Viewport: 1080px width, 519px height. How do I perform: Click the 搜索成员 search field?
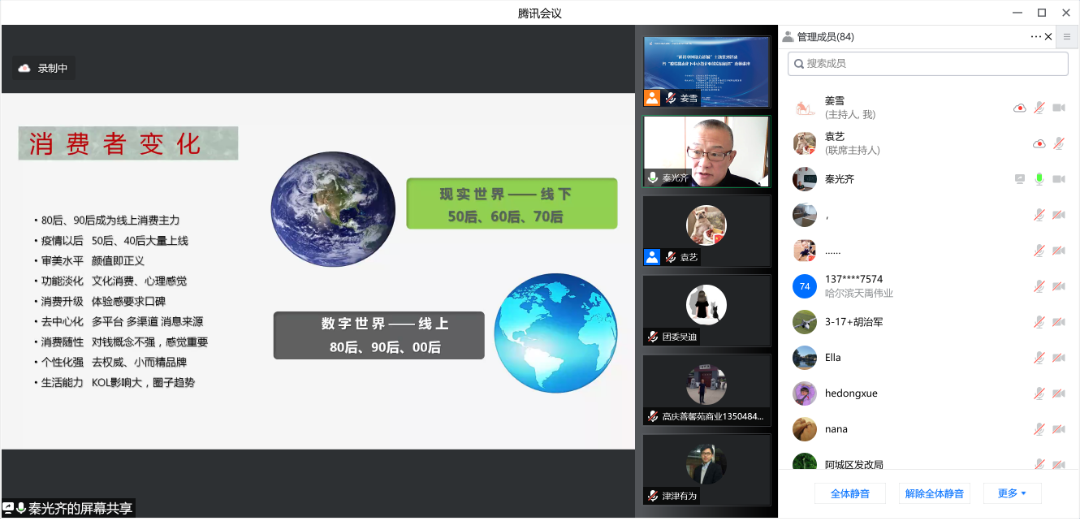928,63
